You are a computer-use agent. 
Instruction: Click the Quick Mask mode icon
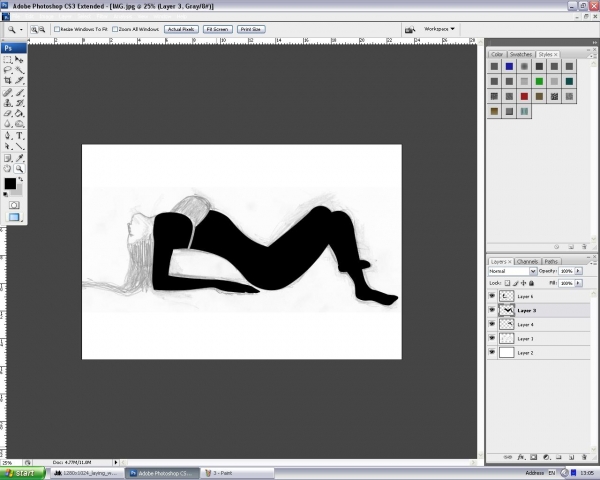coord(14,205)
